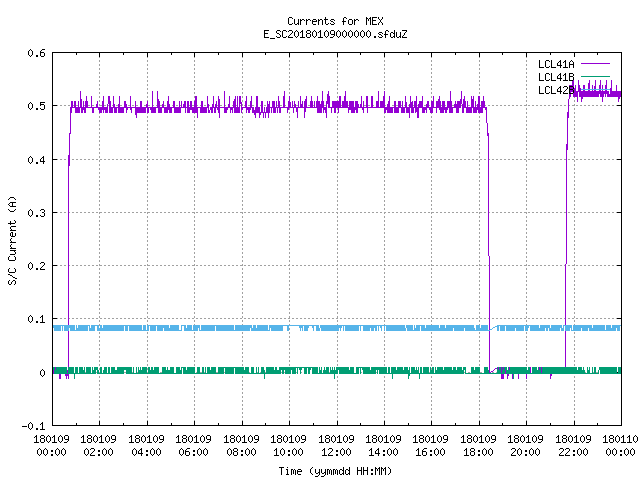Screen dimensions: 640x480
Task: Click the 0.4 y-axis tick label
Action: (37, 160)
